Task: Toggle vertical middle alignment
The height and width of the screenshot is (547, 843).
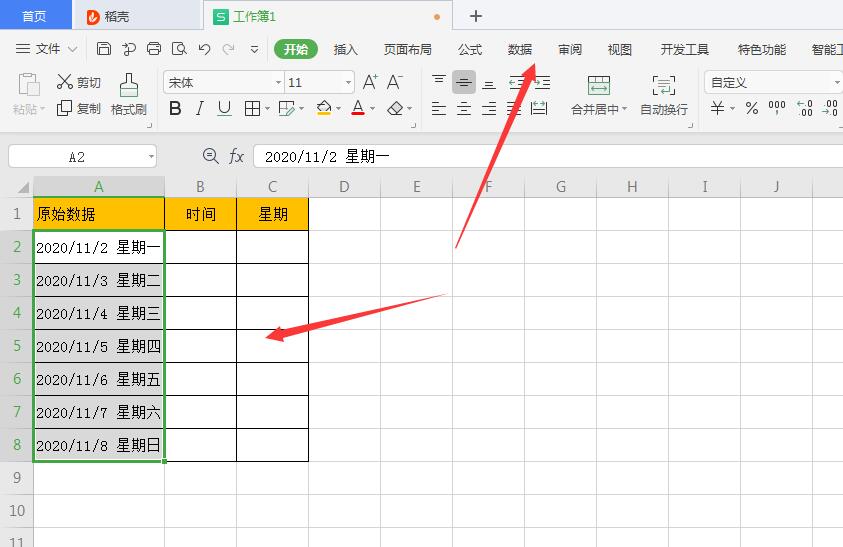Action: tap(463, 82)
